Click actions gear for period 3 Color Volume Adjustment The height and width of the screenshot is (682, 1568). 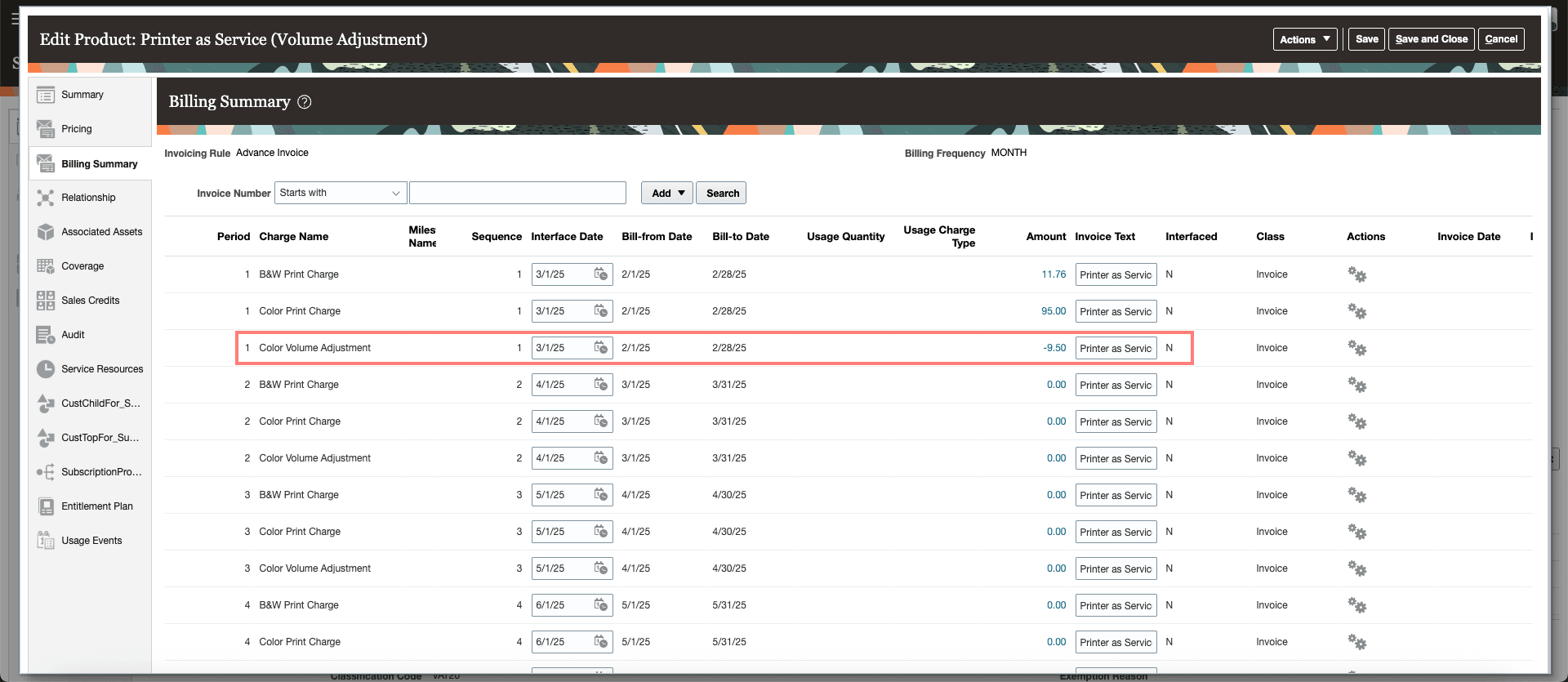[x=1356, y=568]
